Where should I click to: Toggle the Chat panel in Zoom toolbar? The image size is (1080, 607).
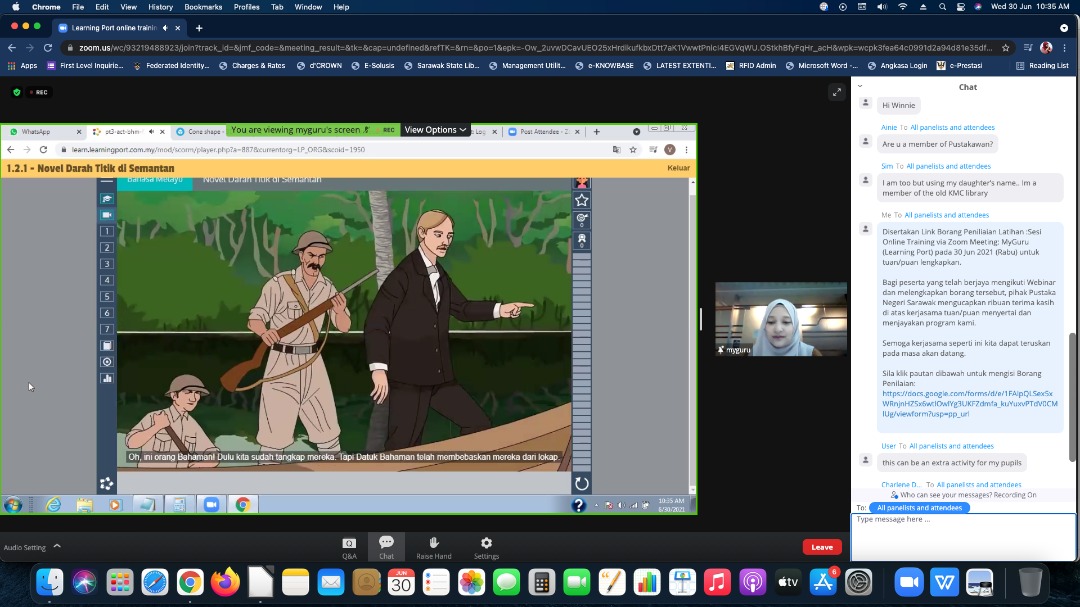click(386, 548)
